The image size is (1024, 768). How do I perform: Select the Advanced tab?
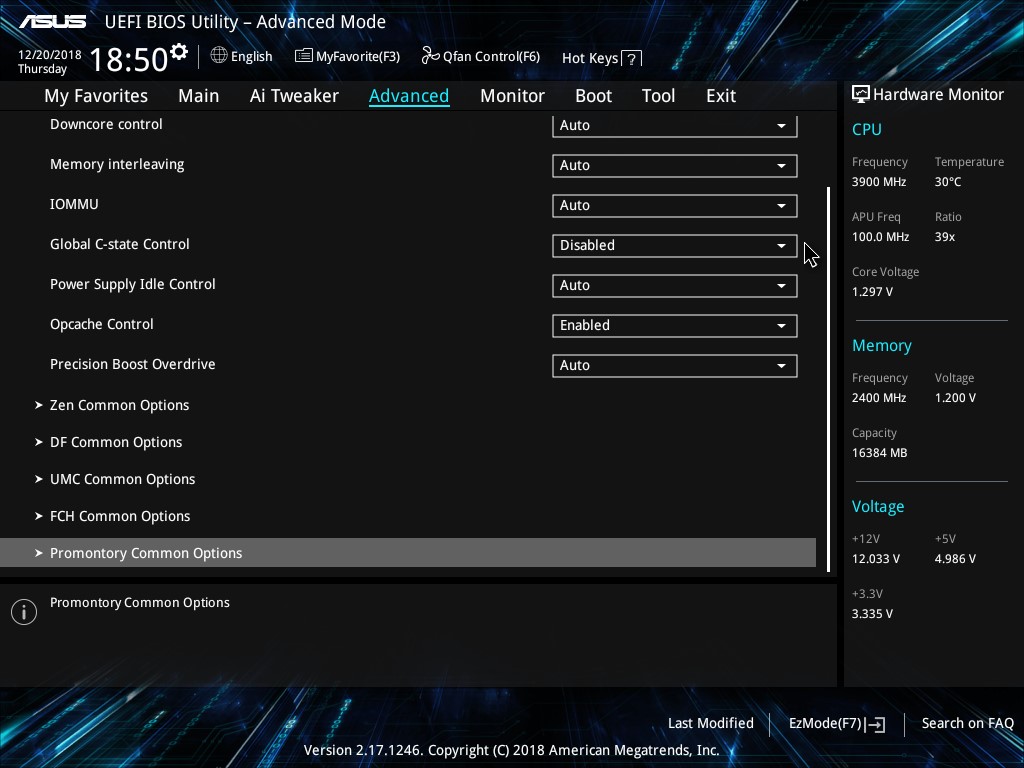(409, 96)
